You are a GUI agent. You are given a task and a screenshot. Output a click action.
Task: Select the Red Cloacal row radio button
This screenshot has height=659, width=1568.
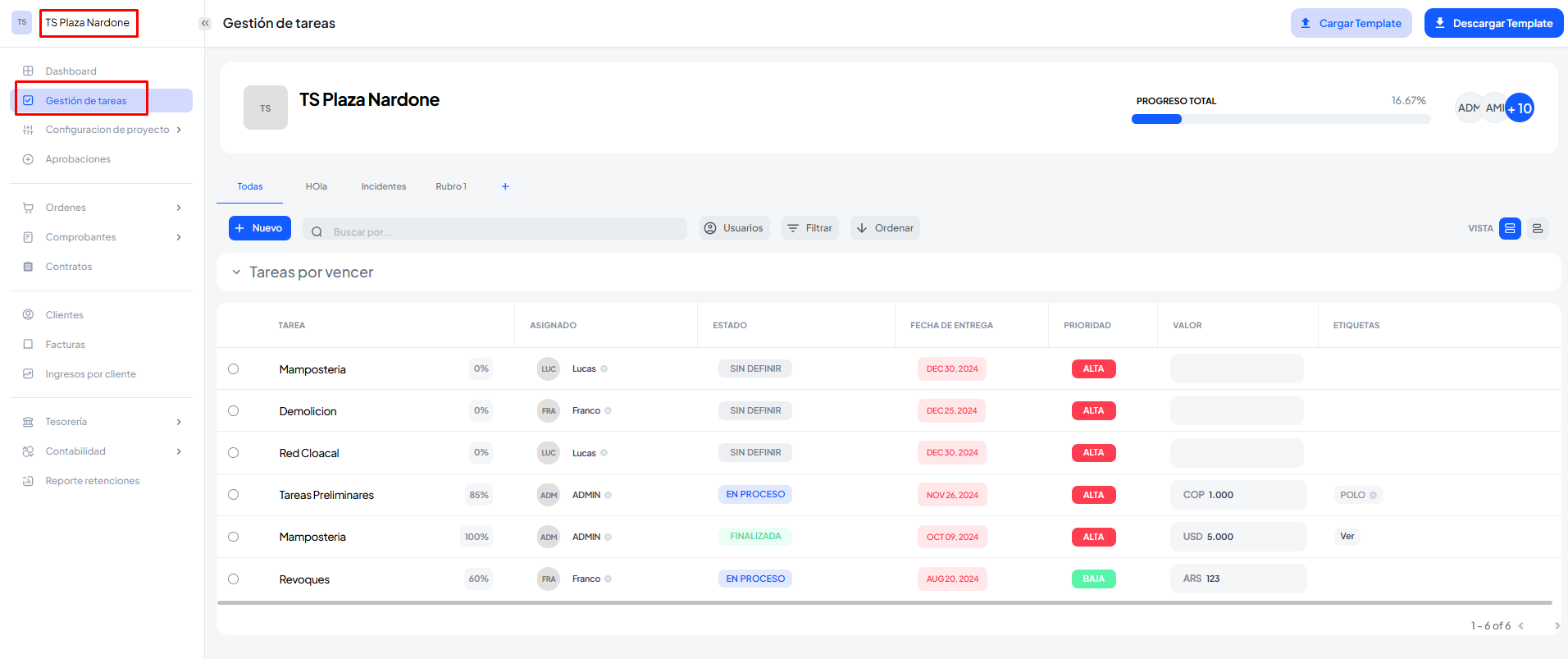pos(234,453)
